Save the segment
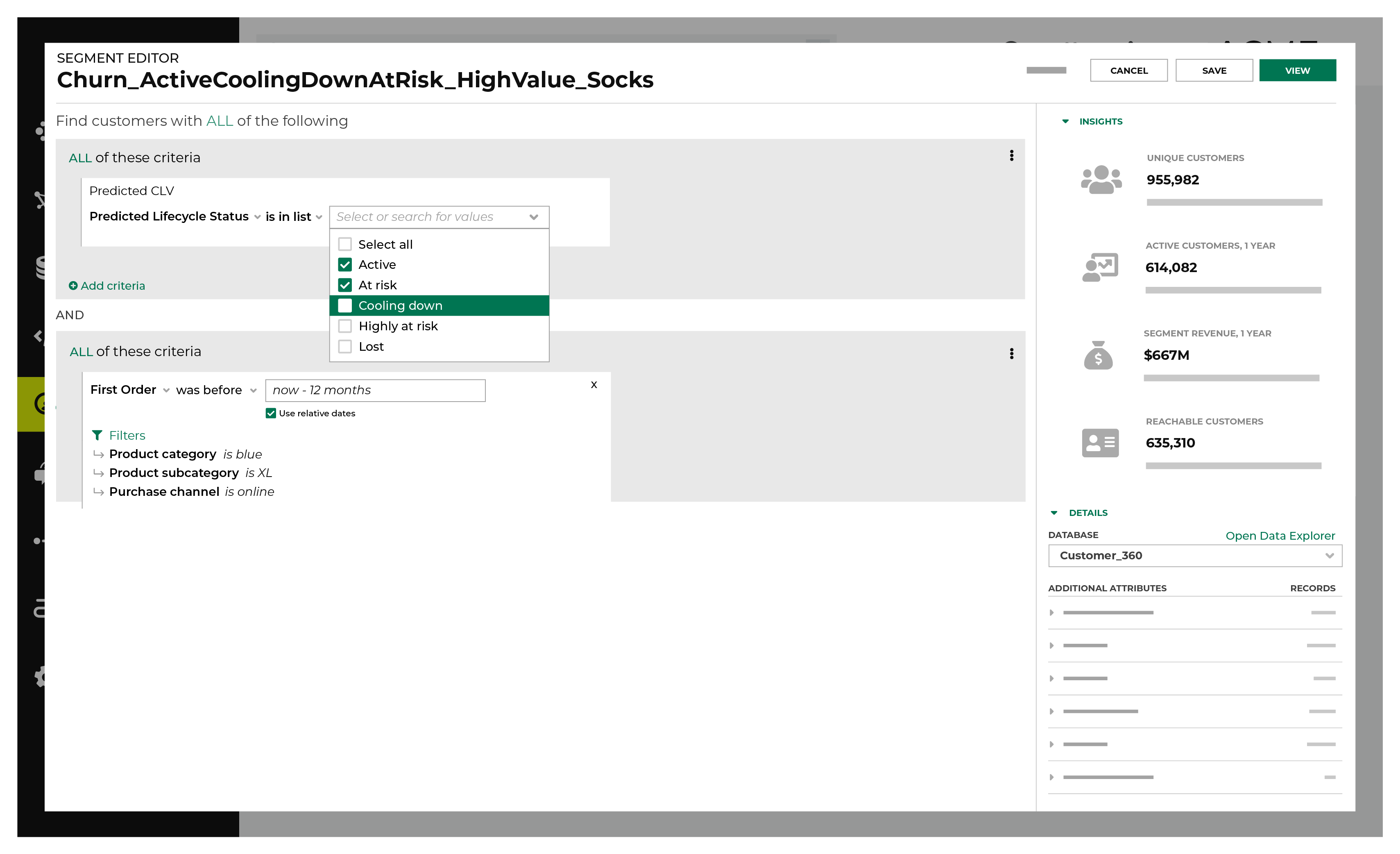 [1214, 70]
